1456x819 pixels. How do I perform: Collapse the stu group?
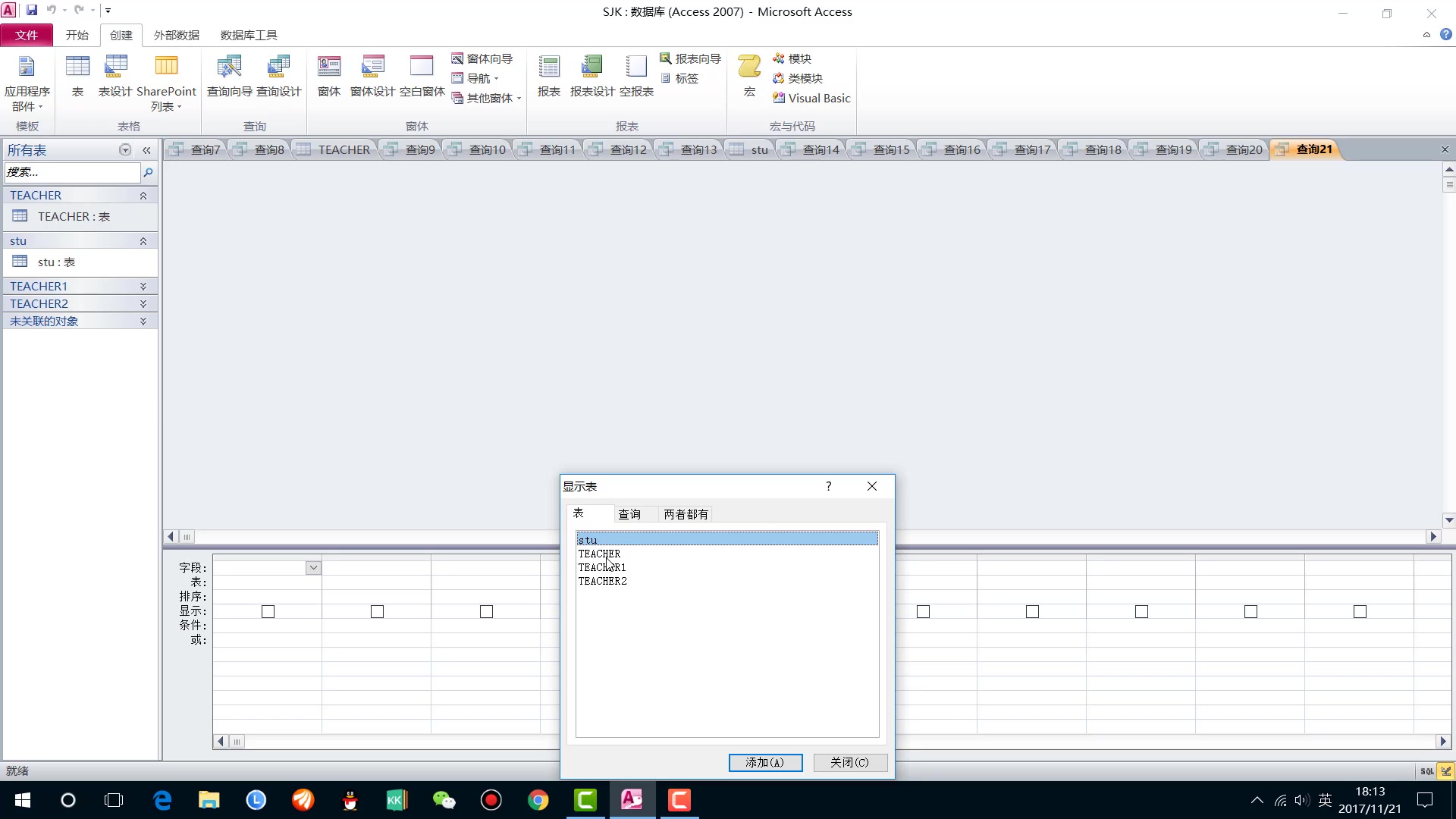(x=143, y=241)
